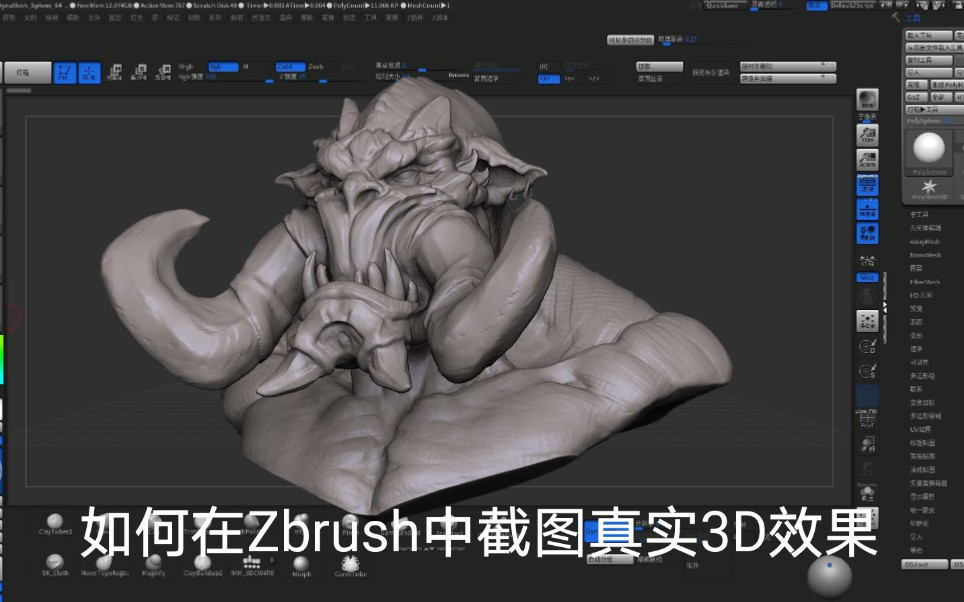
Task: Open the lower dropdown bar beside 按皮卡尔渲染
Action: 788,79
